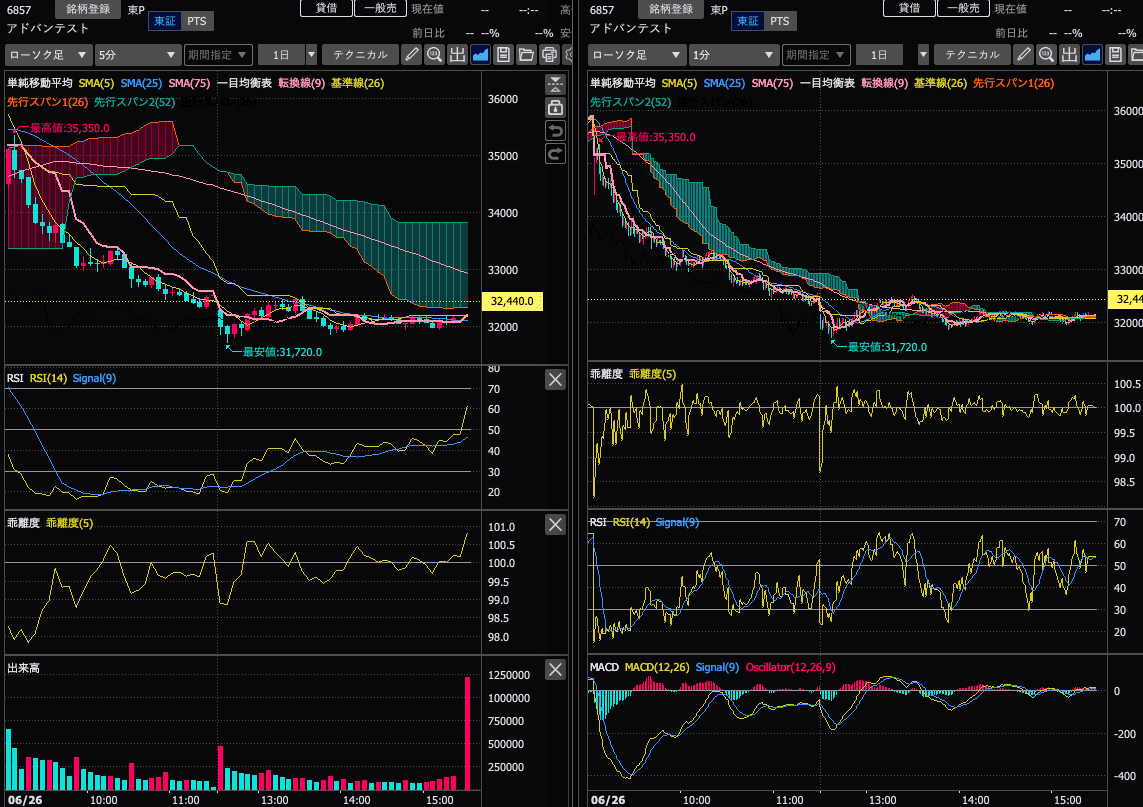Switch right chart market to PTS
The height and width of the screenshot is (807, 1143).
(x=779, y=21)
